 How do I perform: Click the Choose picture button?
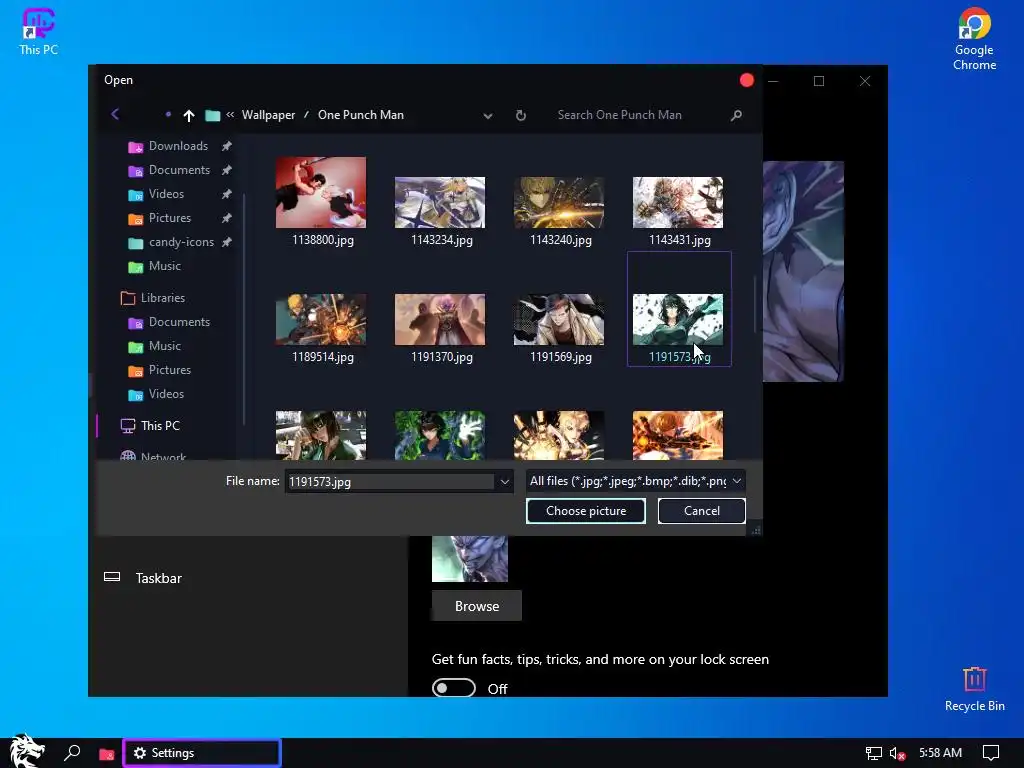click(586, 511)
